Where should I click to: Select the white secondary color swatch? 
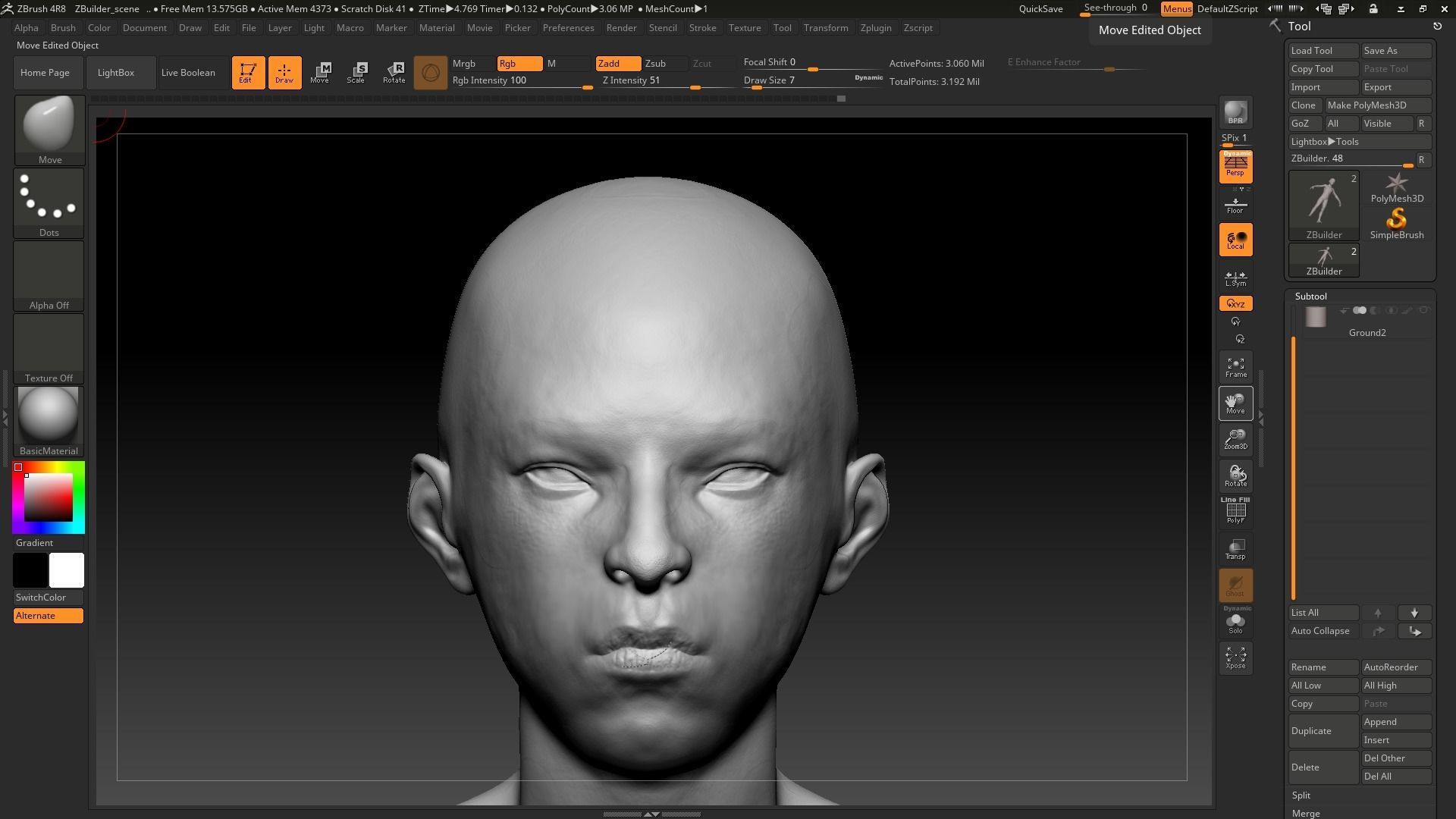(67, 570)
